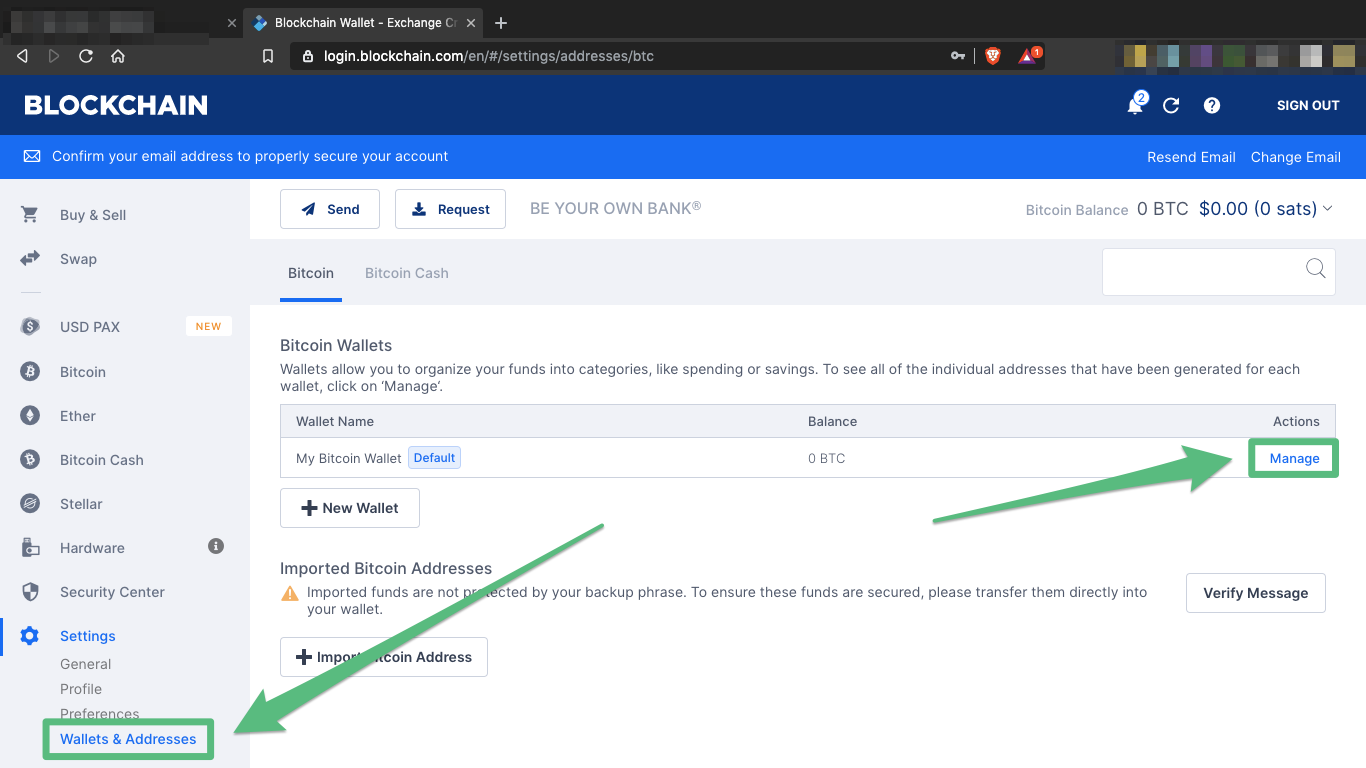Screen dimensions: 1366x768
Task: Open a new browser tab with plus
Action: [501, 22]
